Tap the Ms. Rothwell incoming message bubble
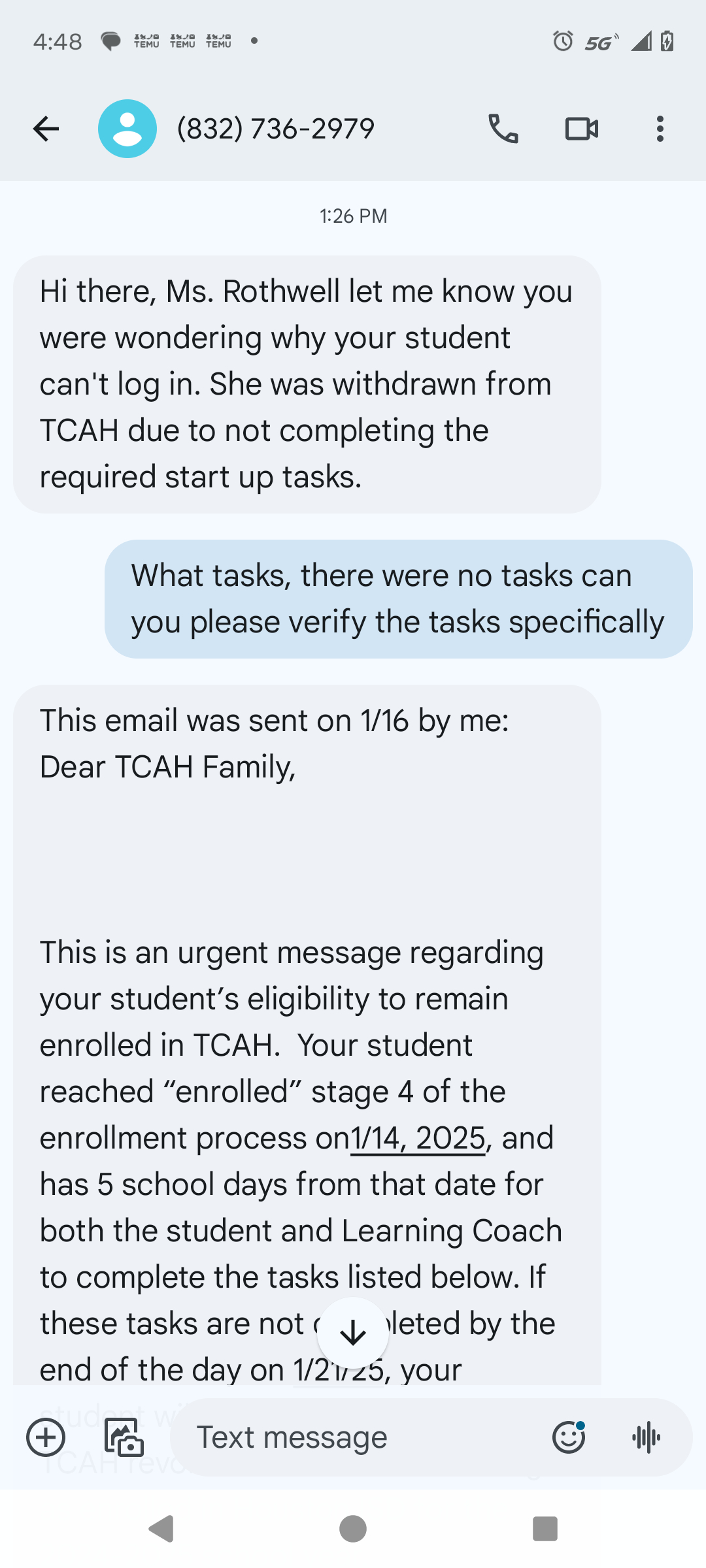The width and height of the screenshot is (706, 1568). tap(307, 384)
